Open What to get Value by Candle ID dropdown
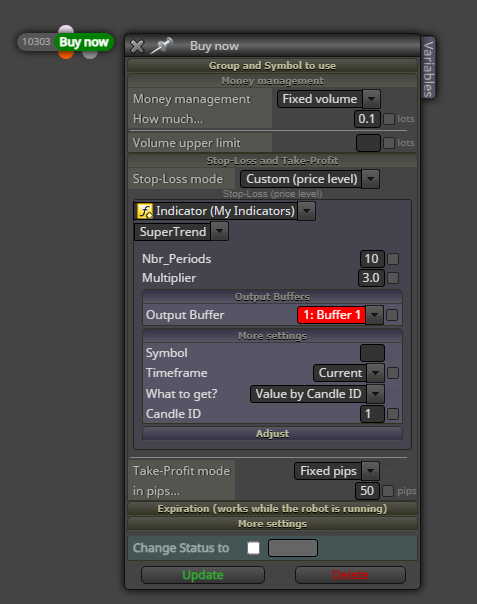 [317, 394]
